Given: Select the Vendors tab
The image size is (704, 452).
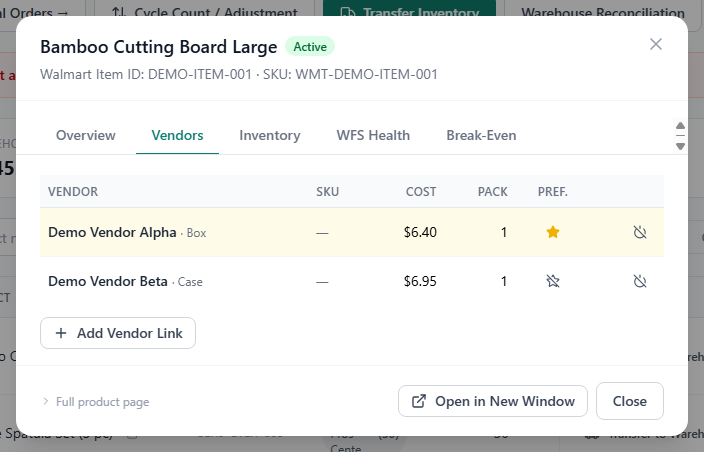Looking at the screenshot, I should point(177,135).
